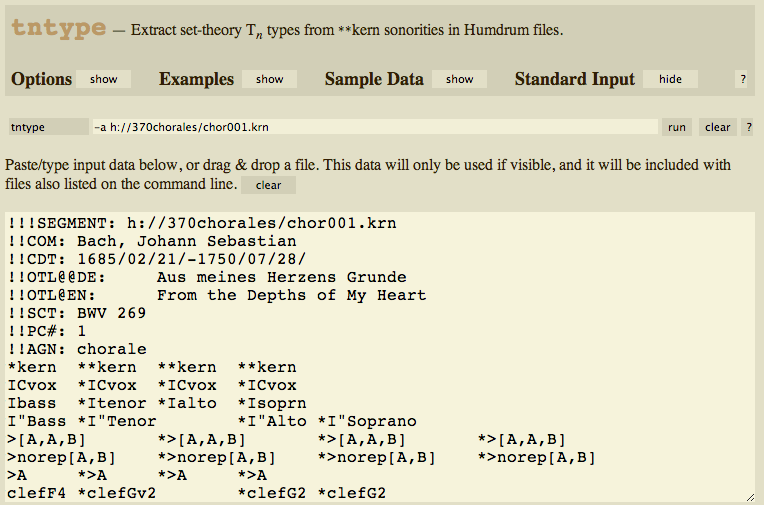Hide the Standard Input section
Viewport: 764px width, 505px height.
670,79
